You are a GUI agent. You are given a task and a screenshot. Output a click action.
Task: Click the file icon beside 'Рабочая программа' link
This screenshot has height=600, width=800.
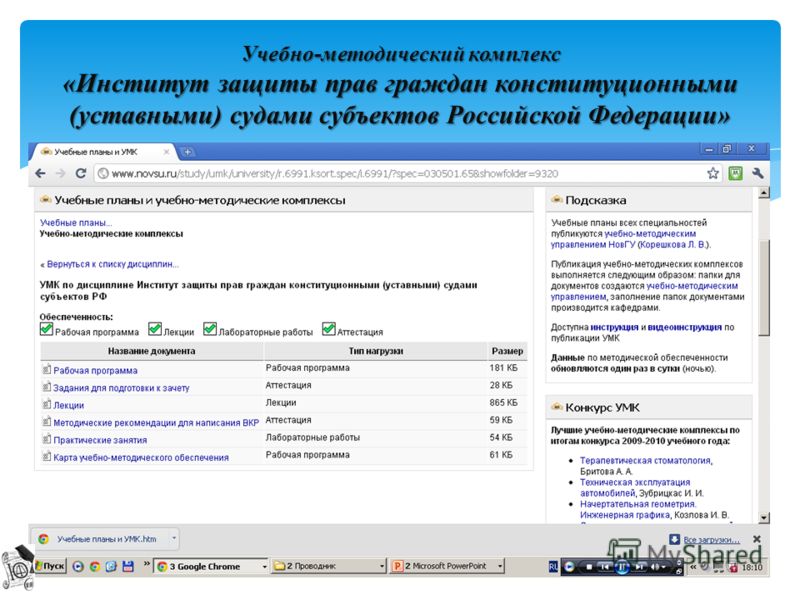[46, 369]
